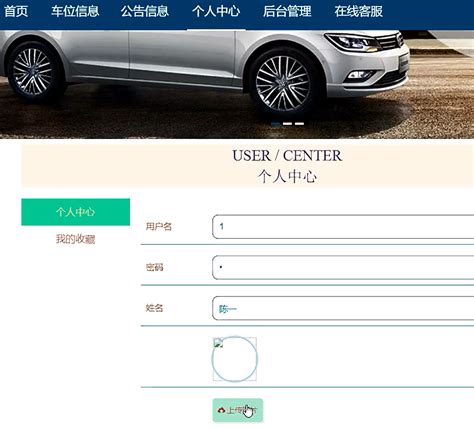The image size is (474, 428).
Task: Focus the 密码 password field
Action: click(343, 267)
